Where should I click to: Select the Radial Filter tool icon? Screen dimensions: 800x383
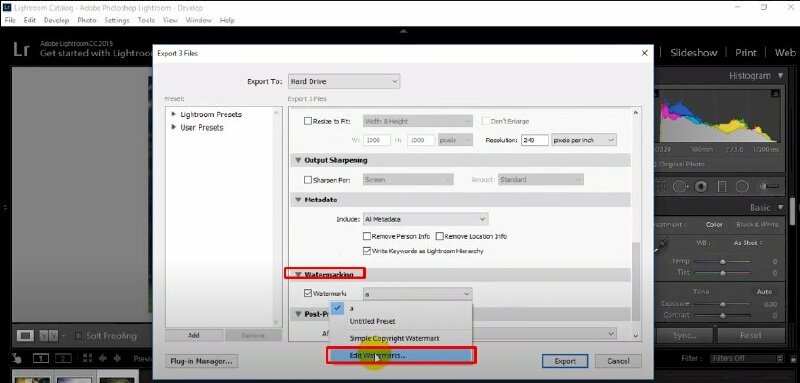coord(742,187)
